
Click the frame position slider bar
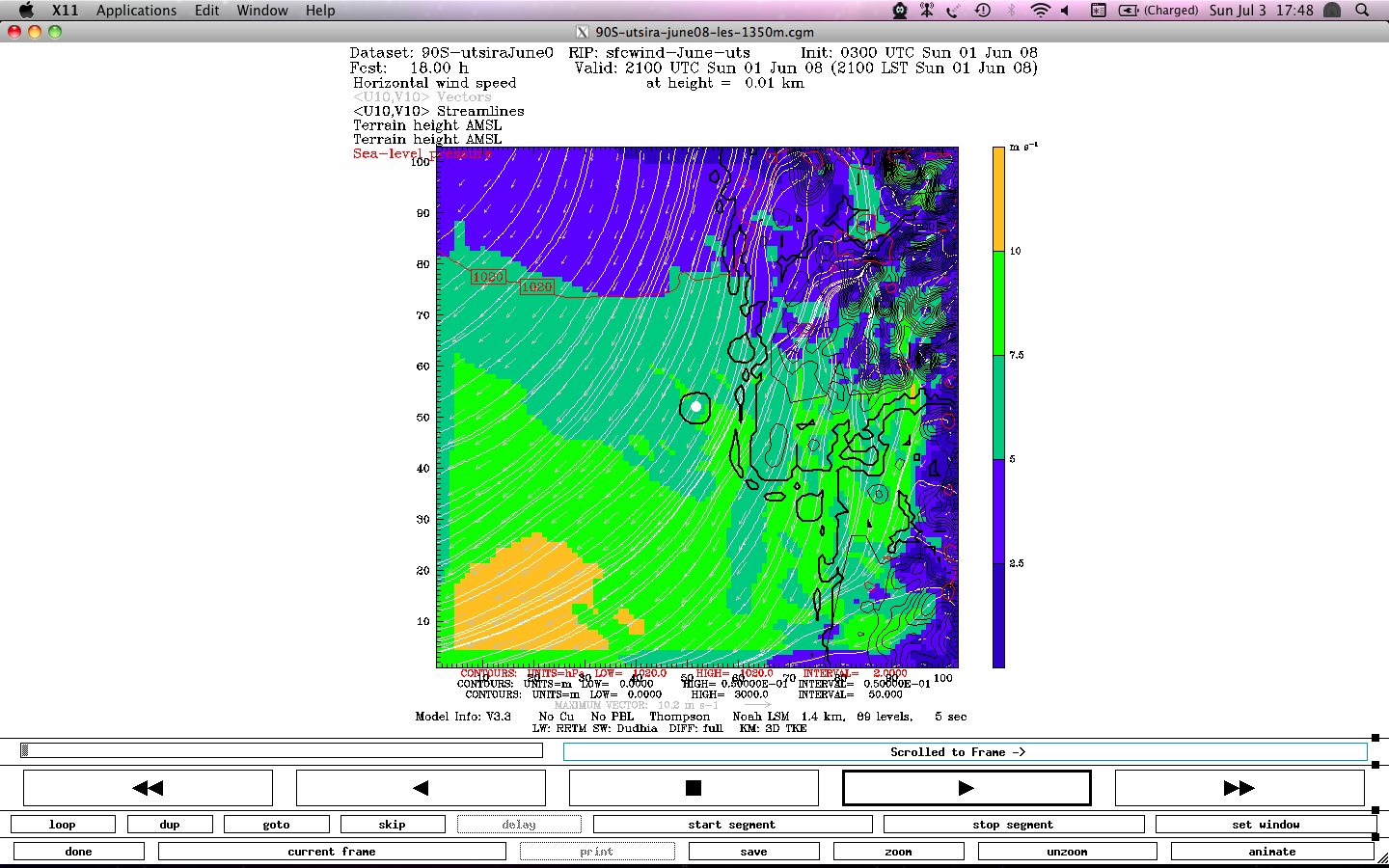coord(282,750)
